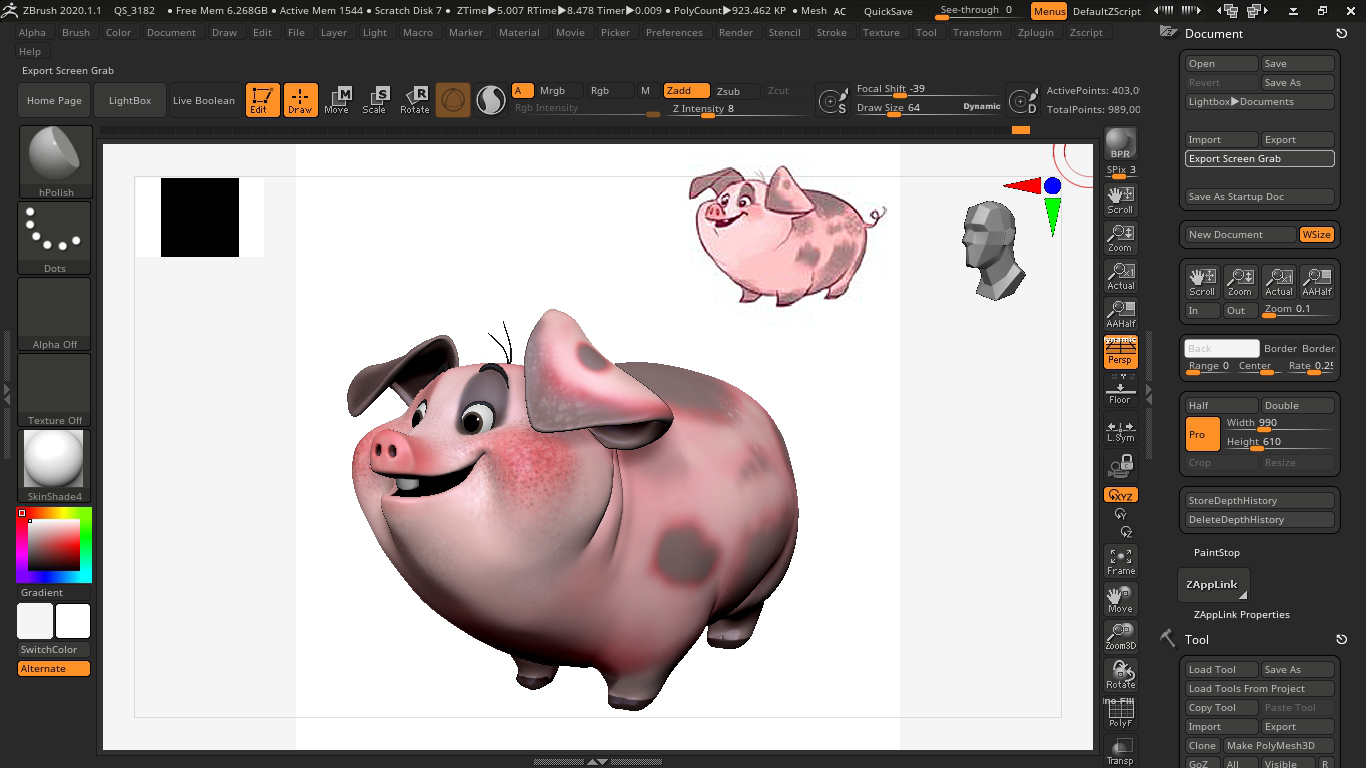Pick a color in the color picker square
1366x768 pixels.
pyautogui.click(x=53, y=546)
